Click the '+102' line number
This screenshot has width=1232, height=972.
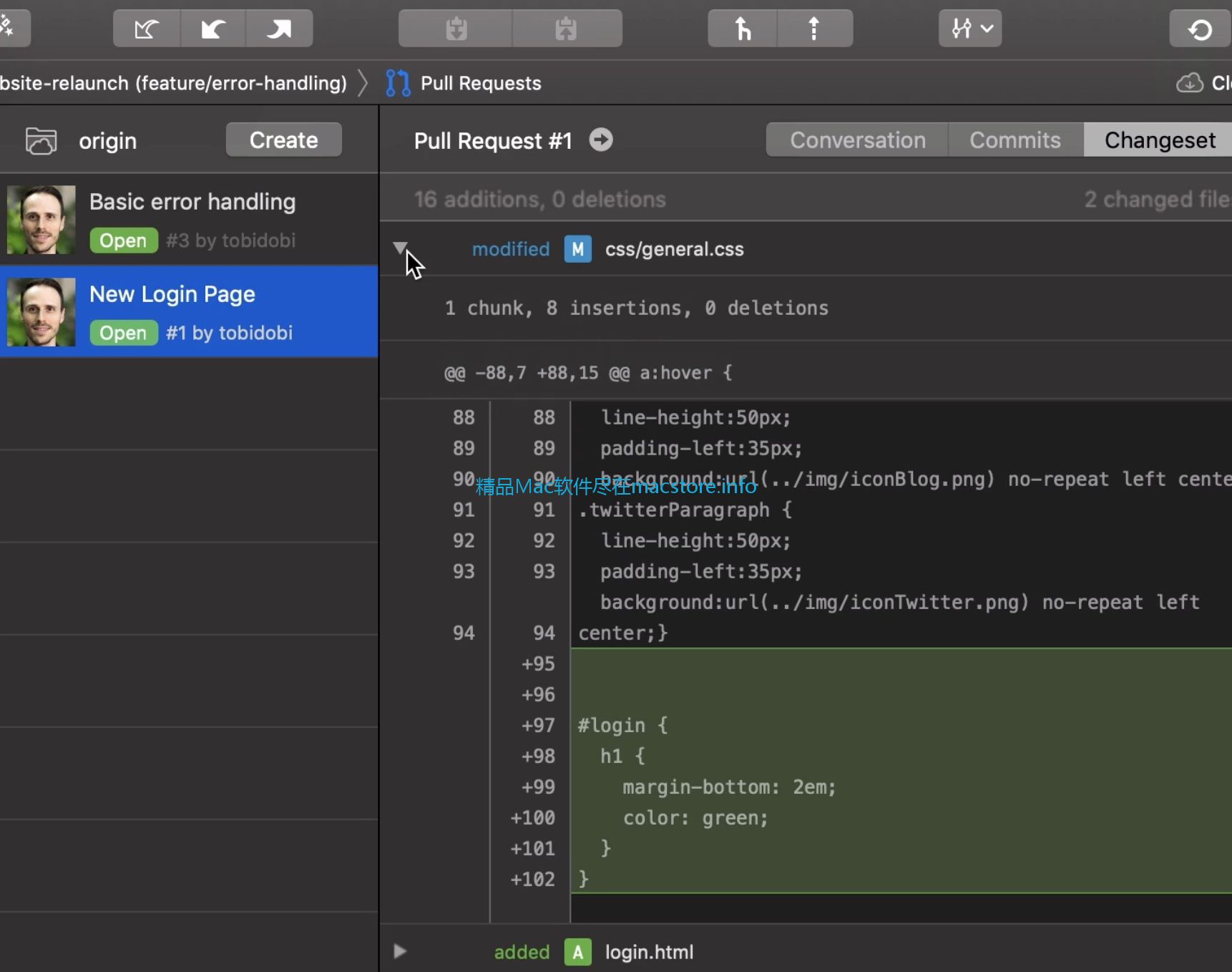coord(532,879)
